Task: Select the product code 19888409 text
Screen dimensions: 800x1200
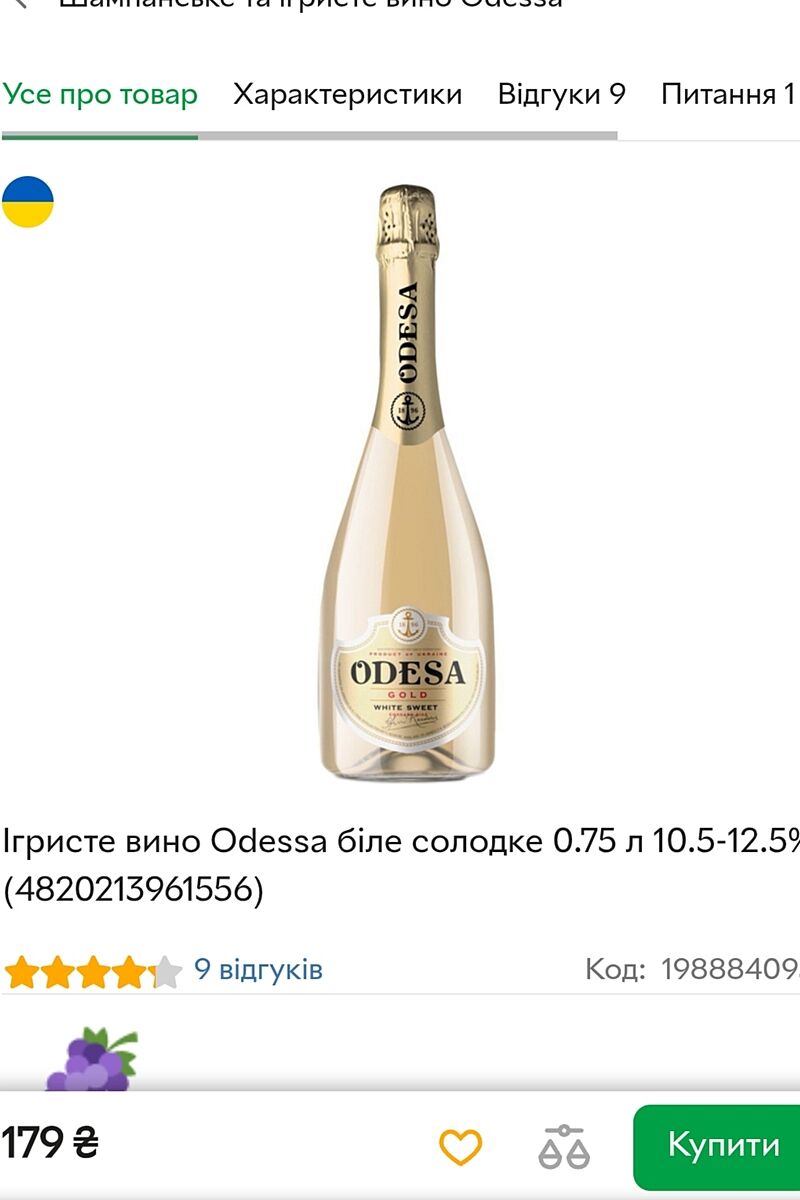Action: (730, 970)
